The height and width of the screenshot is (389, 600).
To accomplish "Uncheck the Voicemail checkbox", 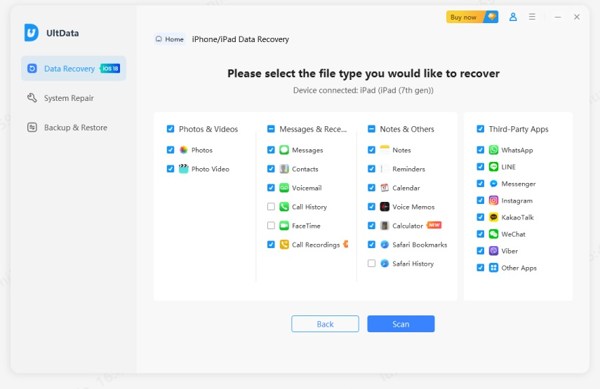I will click(x=271, y=187).
